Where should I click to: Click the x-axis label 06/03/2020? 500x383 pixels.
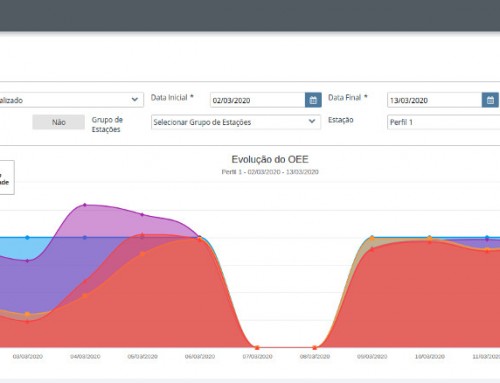(200, 356)
